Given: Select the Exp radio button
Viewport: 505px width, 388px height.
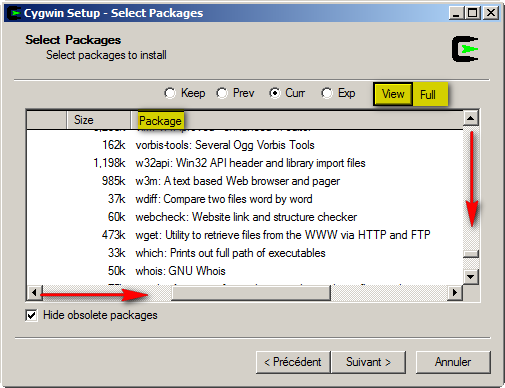Looking at the screenshot, I should click(x=327, y=93).
